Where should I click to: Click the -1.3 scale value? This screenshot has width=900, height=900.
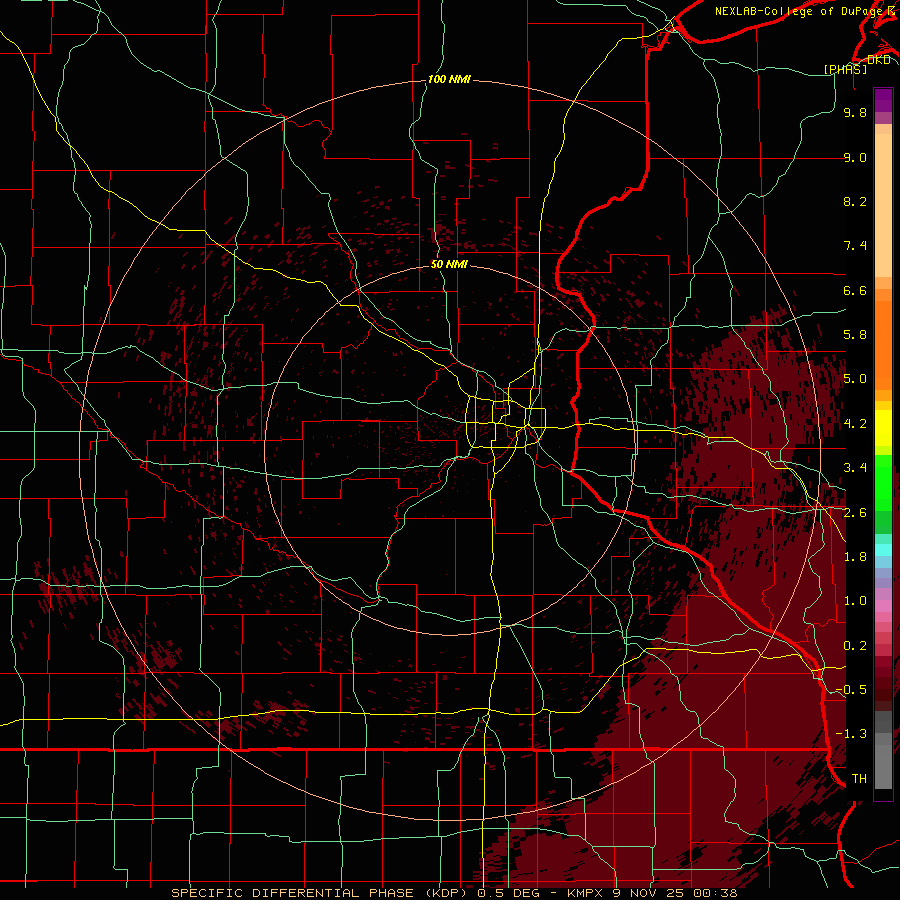click(851, 734)
